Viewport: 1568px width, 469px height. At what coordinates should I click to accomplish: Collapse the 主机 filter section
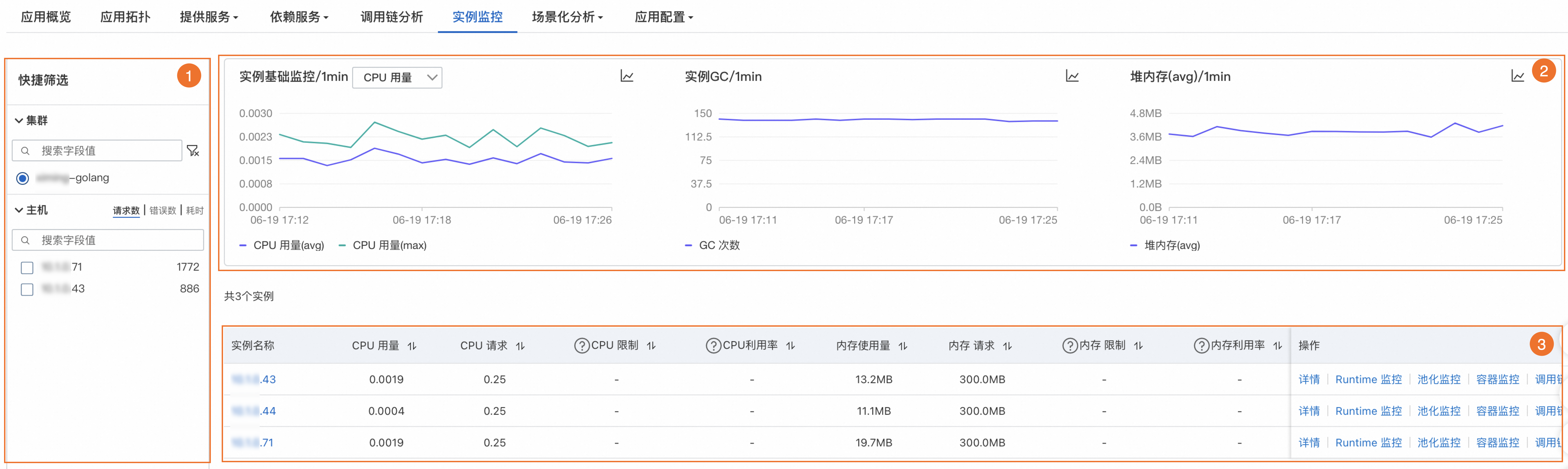(x=19, y=210)
